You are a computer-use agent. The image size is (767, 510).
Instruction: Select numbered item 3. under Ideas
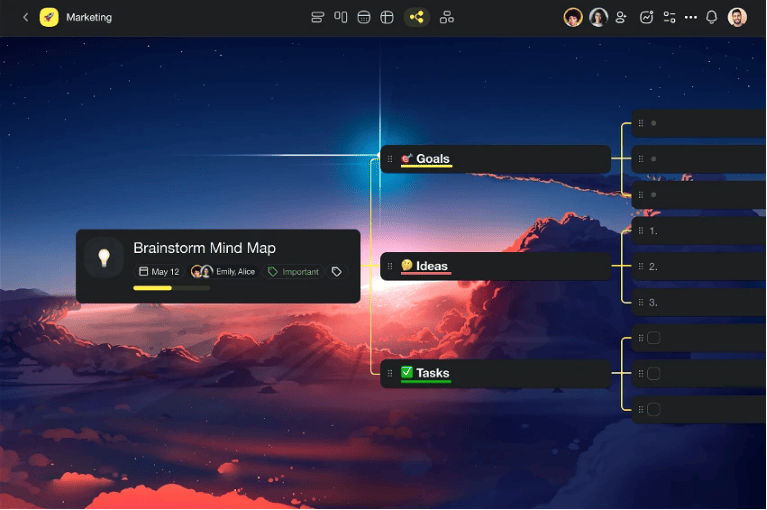699,302
